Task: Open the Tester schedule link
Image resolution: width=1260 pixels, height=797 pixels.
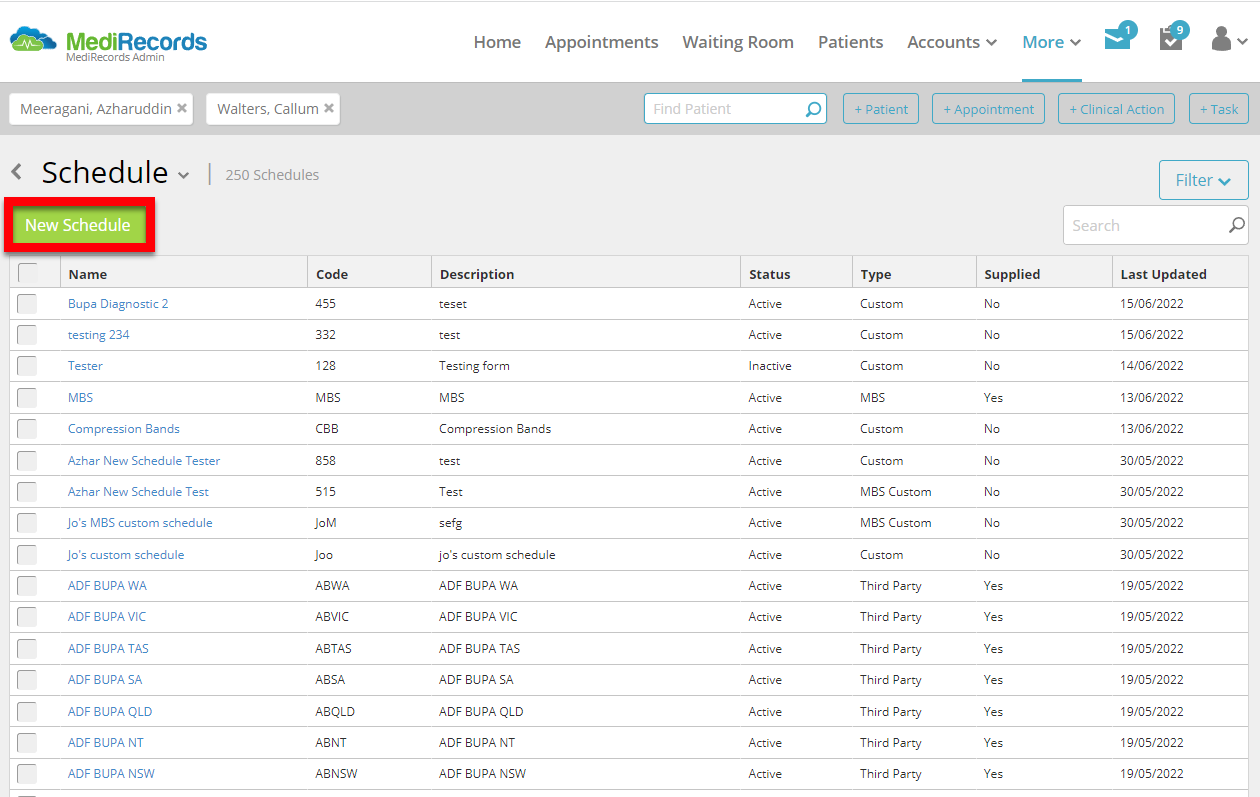Action: click(x=85, y=366)
